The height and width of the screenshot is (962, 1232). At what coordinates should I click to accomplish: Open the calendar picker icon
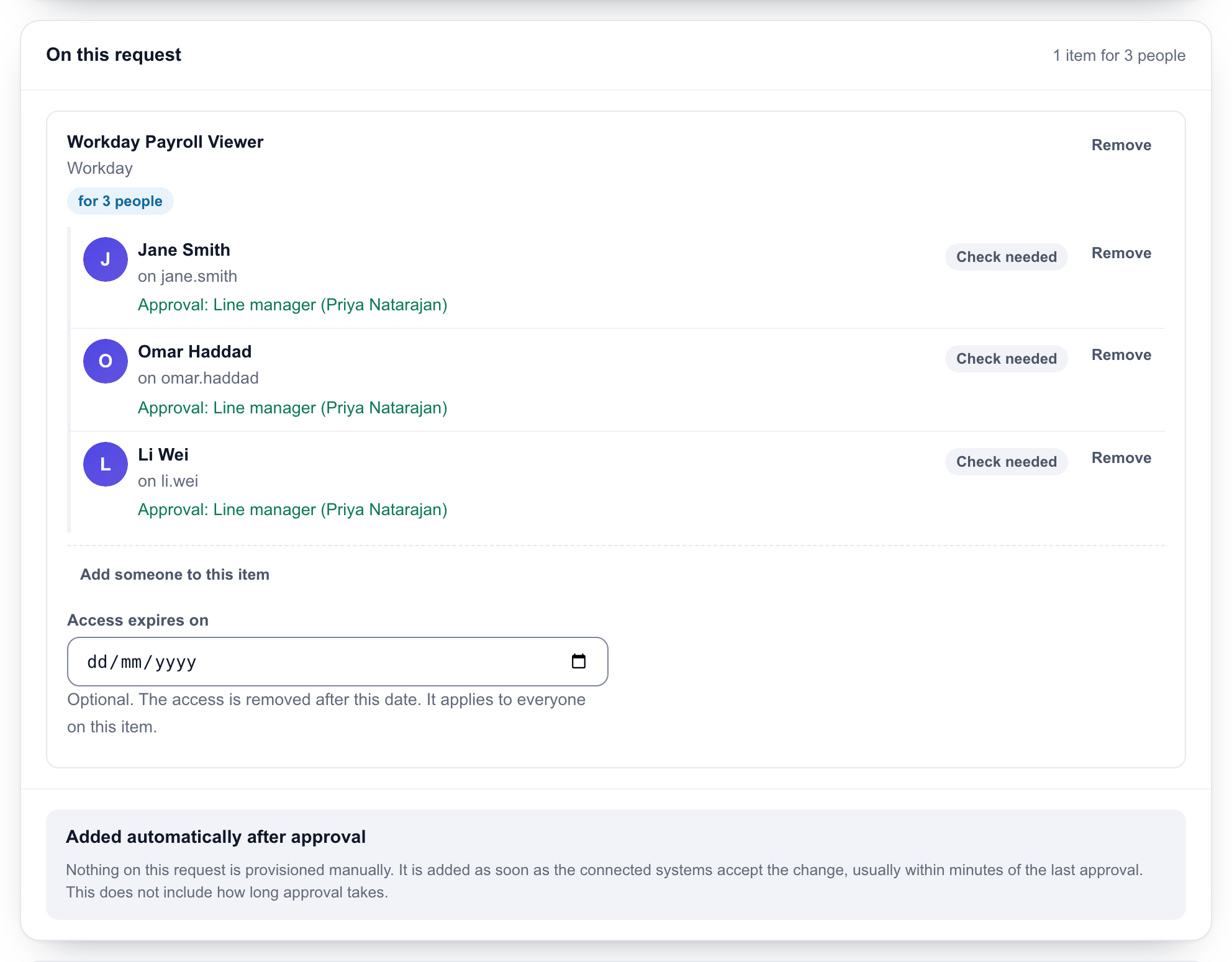tap(578, 661)
